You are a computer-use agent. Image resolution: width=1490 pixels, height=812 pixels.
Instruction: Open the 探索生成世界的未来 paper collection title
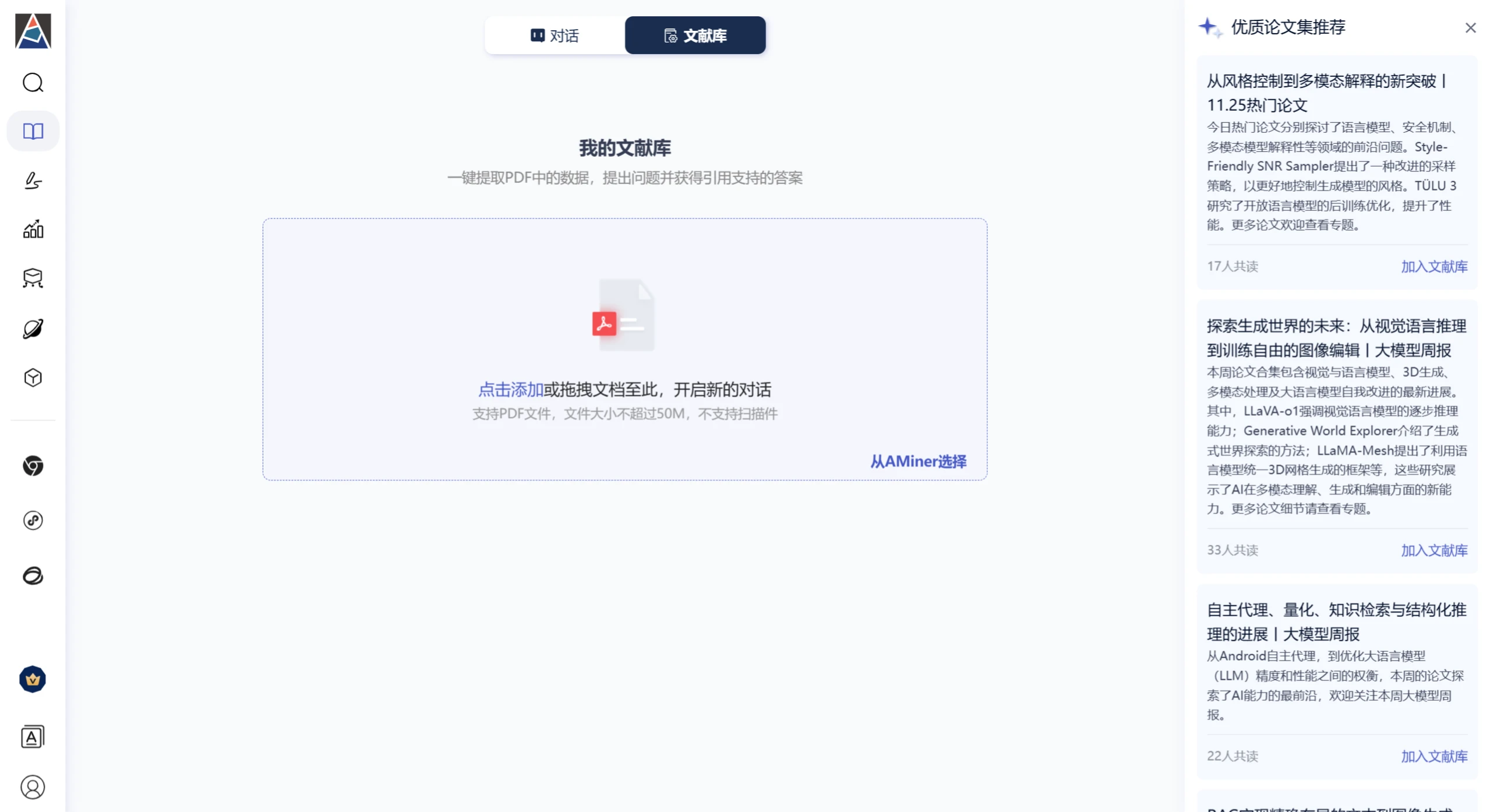(1336, 338)
